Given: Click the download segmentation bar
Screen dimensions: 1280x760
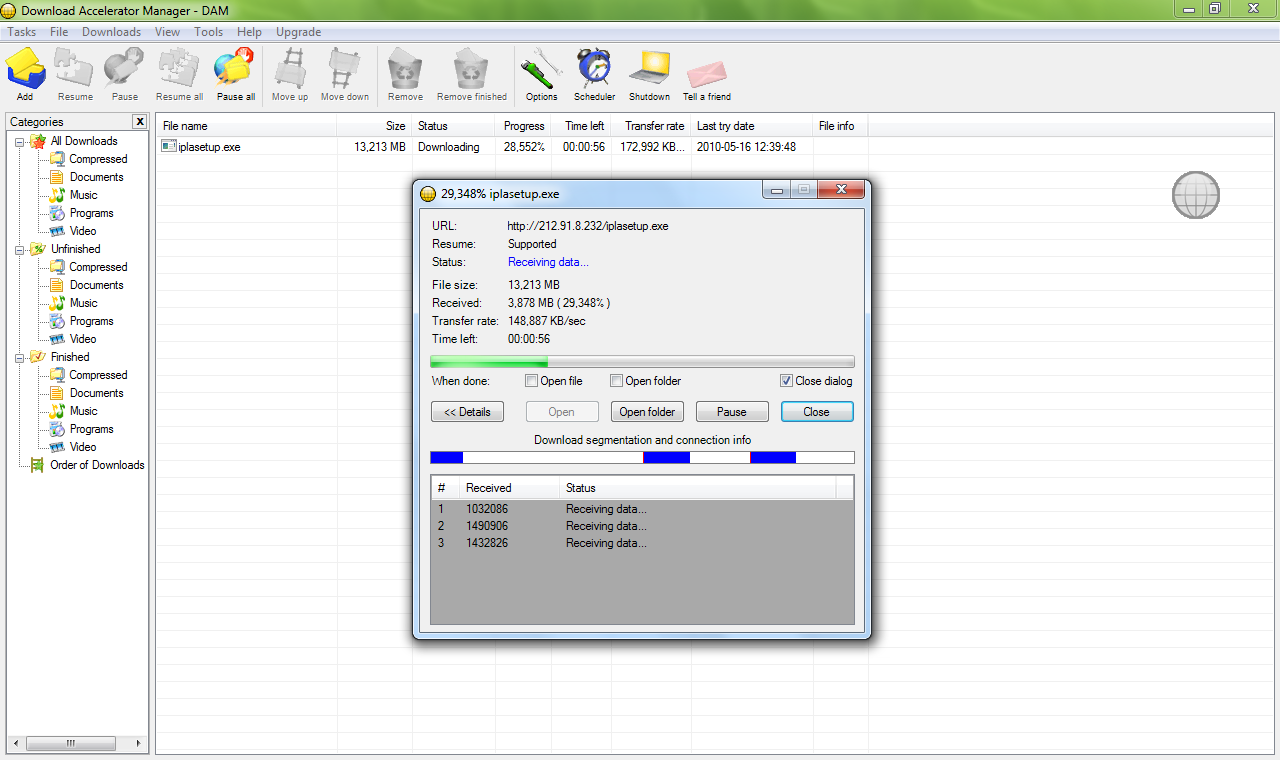Looking at the screenshot, I should tap(642, 457).
